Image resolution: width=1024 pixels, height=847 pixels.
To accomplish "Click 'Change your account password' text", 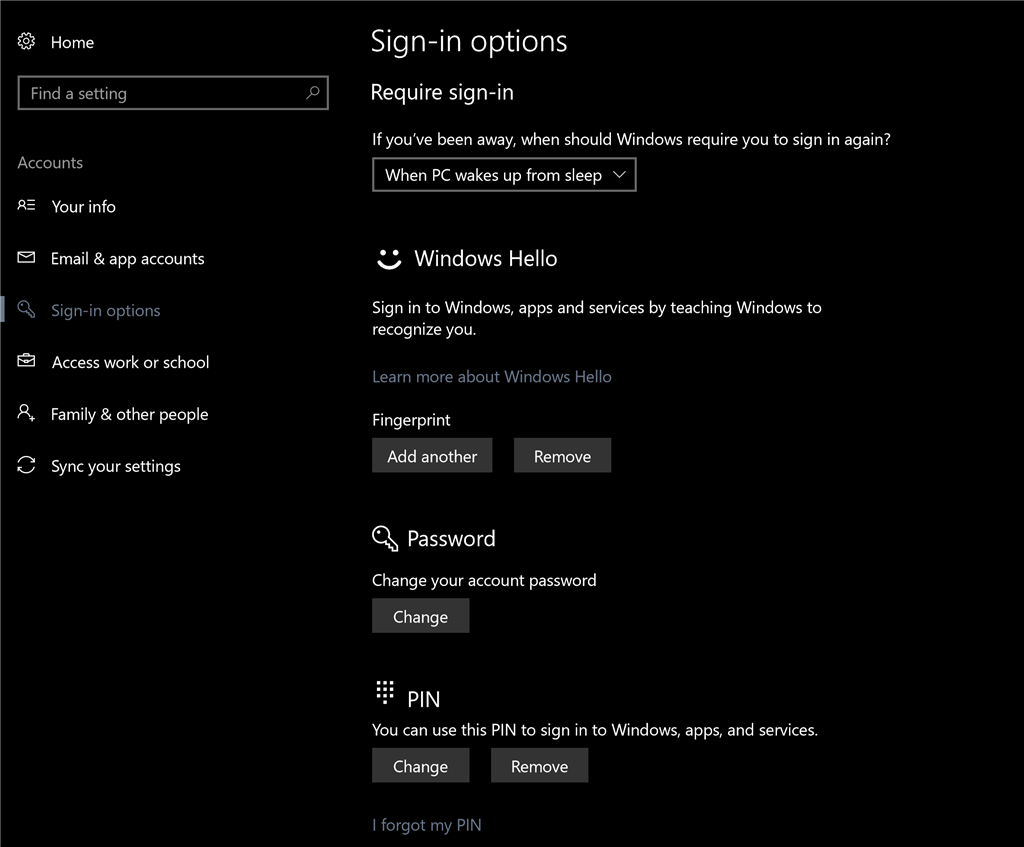I will (484, 581).
